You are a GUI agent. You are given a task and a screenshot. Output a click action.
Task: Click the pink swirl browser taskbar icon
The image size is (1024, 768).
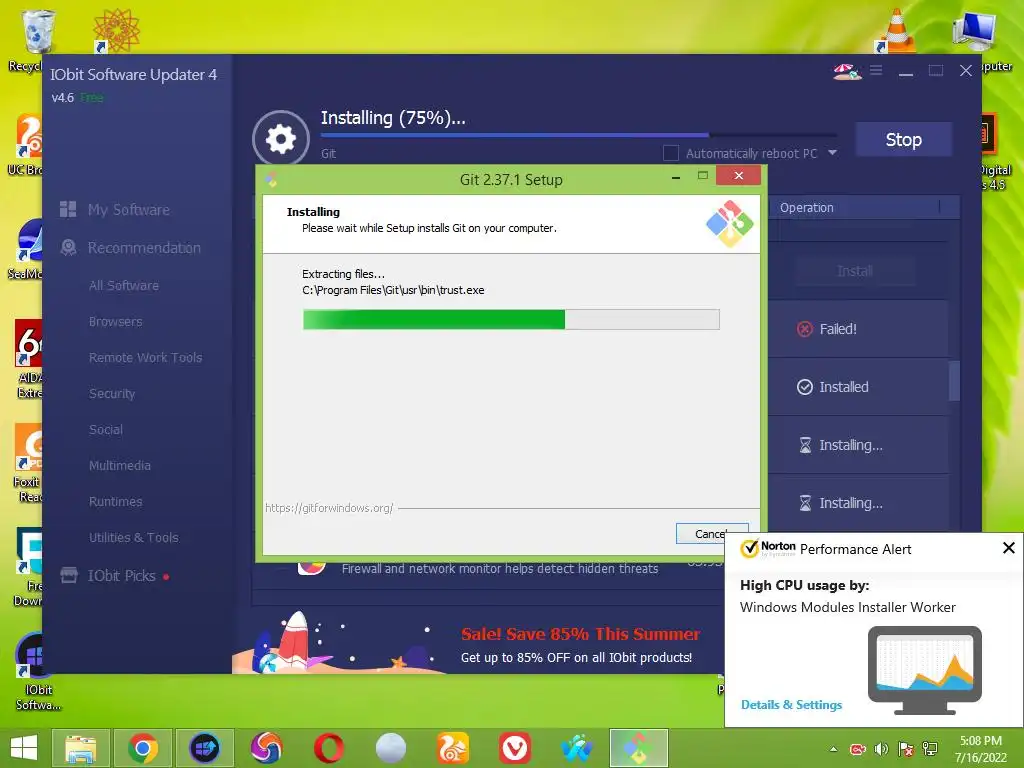pyautogui.click(x=266, y=748)
